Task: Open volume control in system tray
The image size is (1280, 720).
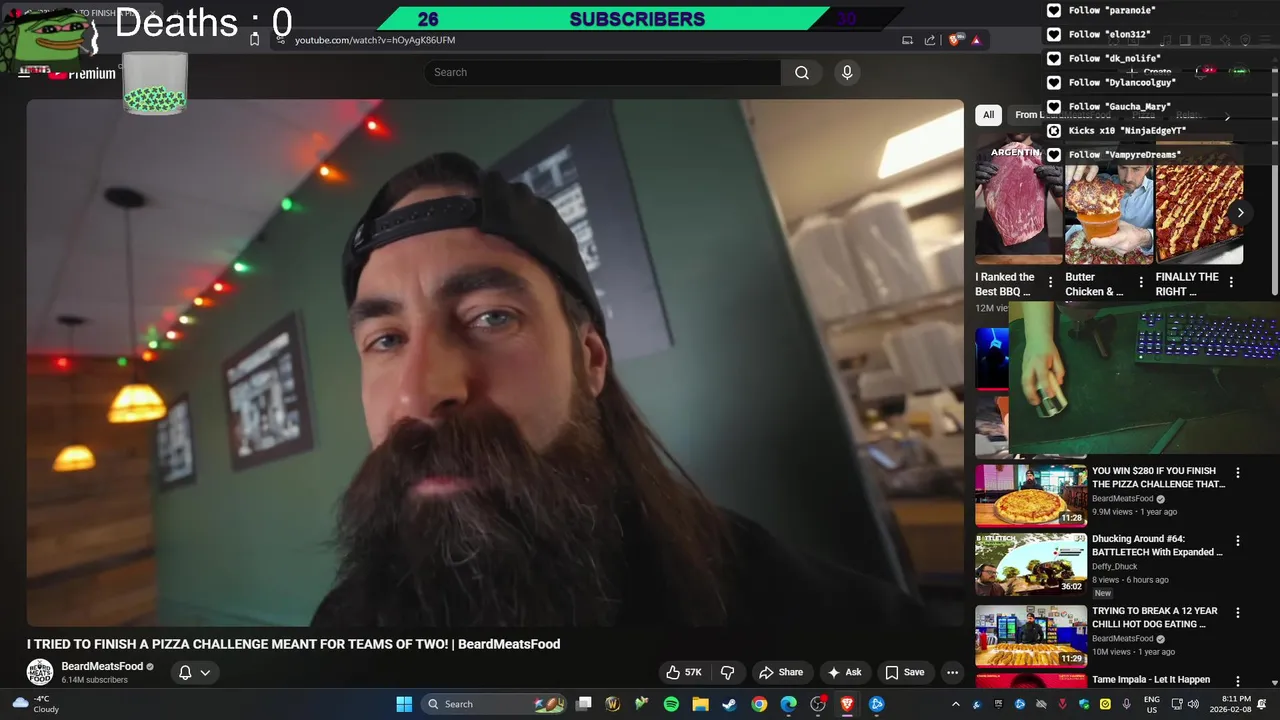Action: point(1195,704)
